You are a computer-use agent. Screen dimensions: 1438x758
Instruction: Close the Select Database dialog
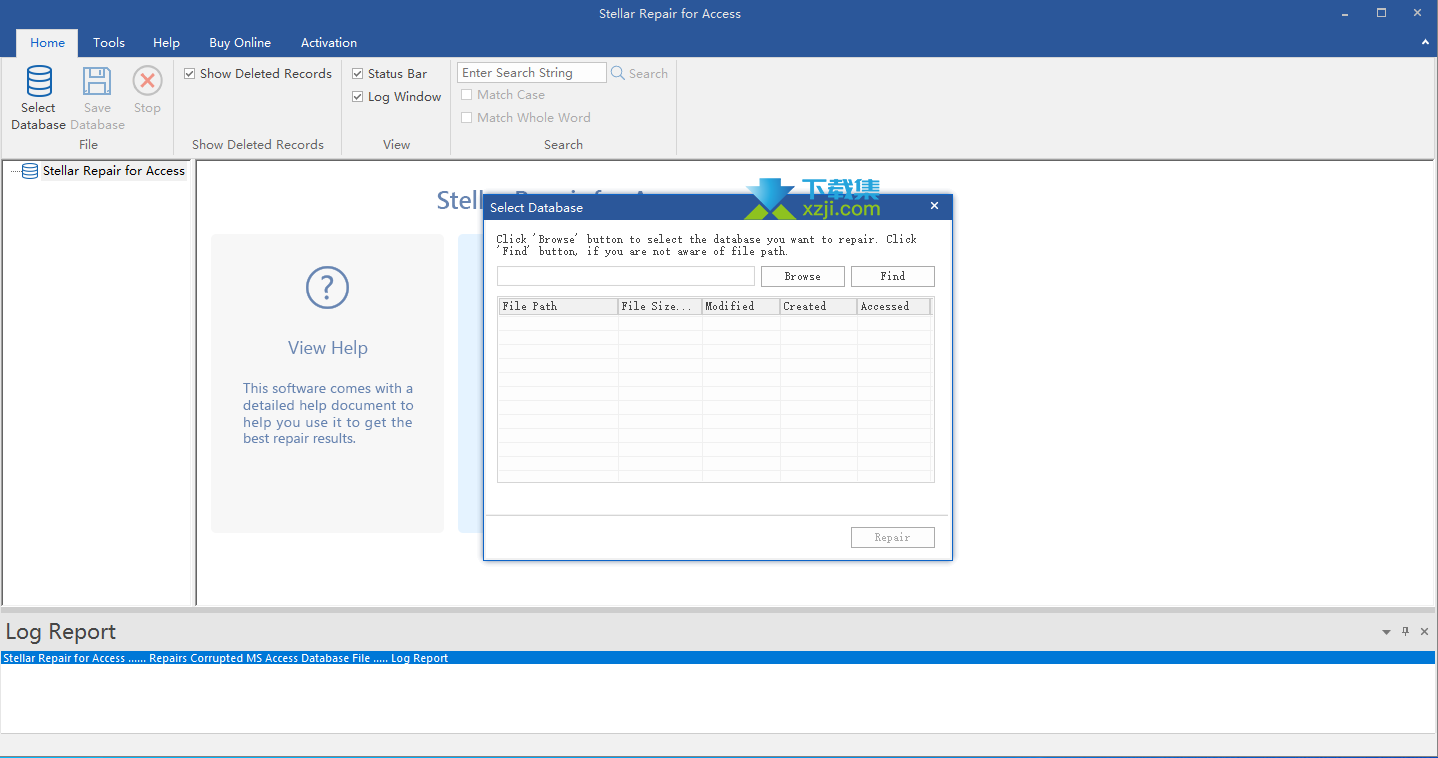[x=935, y=206]
